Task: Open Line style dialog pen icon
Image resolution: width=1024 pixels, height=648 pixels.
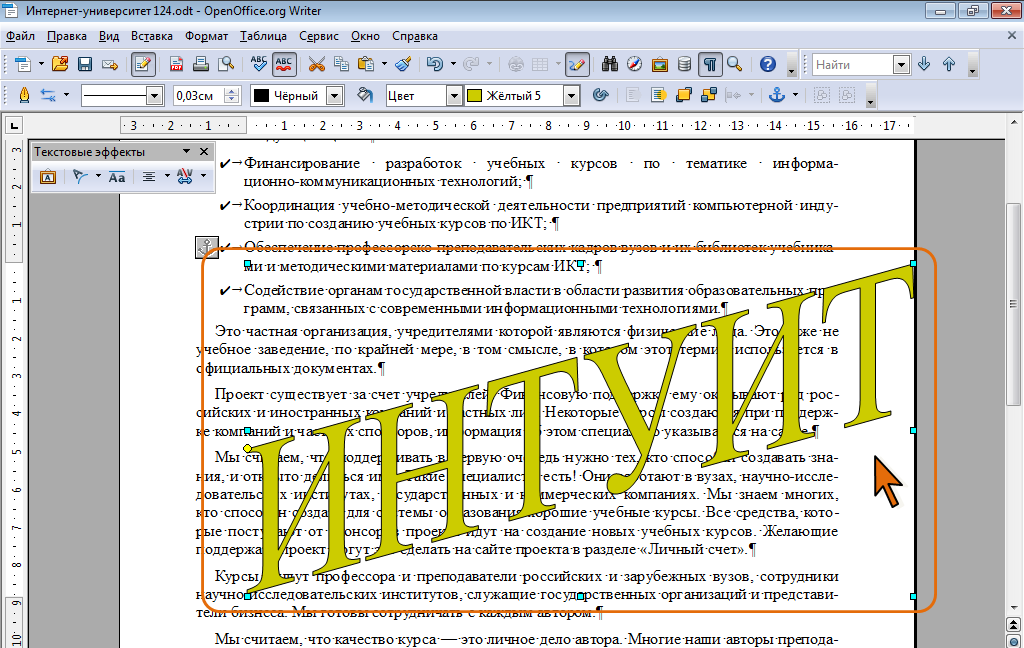Action: coord(24,95)
